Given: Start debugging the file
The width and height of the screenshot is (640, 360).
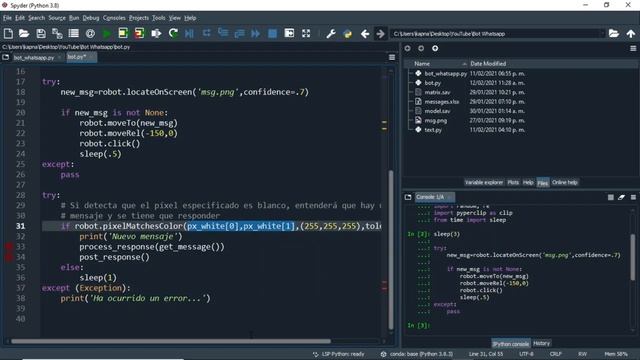Looking at the screenshot, I should pyautogui.click(x=189, y=33).
